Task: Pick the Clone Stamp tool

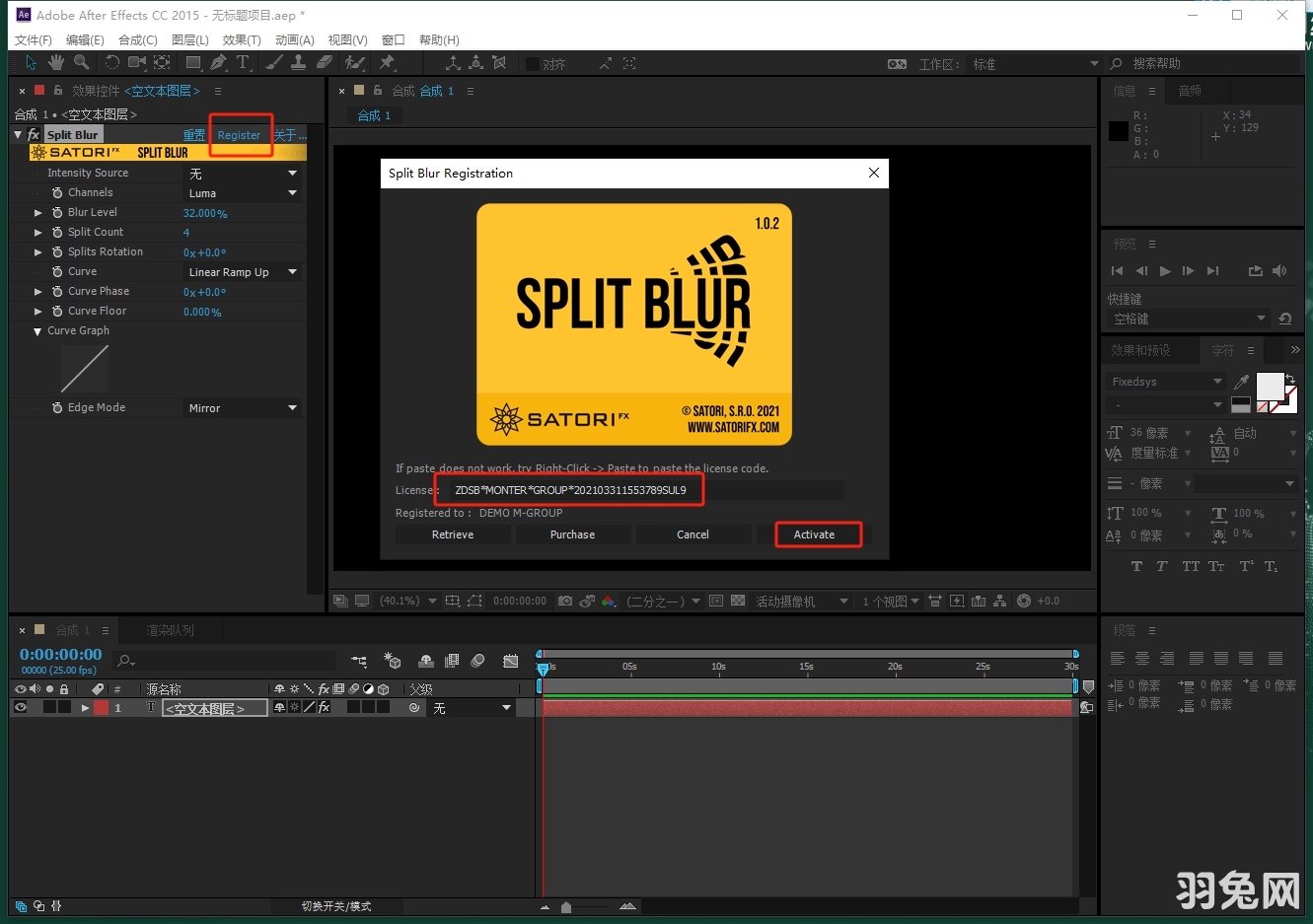Action: [299, 63]
